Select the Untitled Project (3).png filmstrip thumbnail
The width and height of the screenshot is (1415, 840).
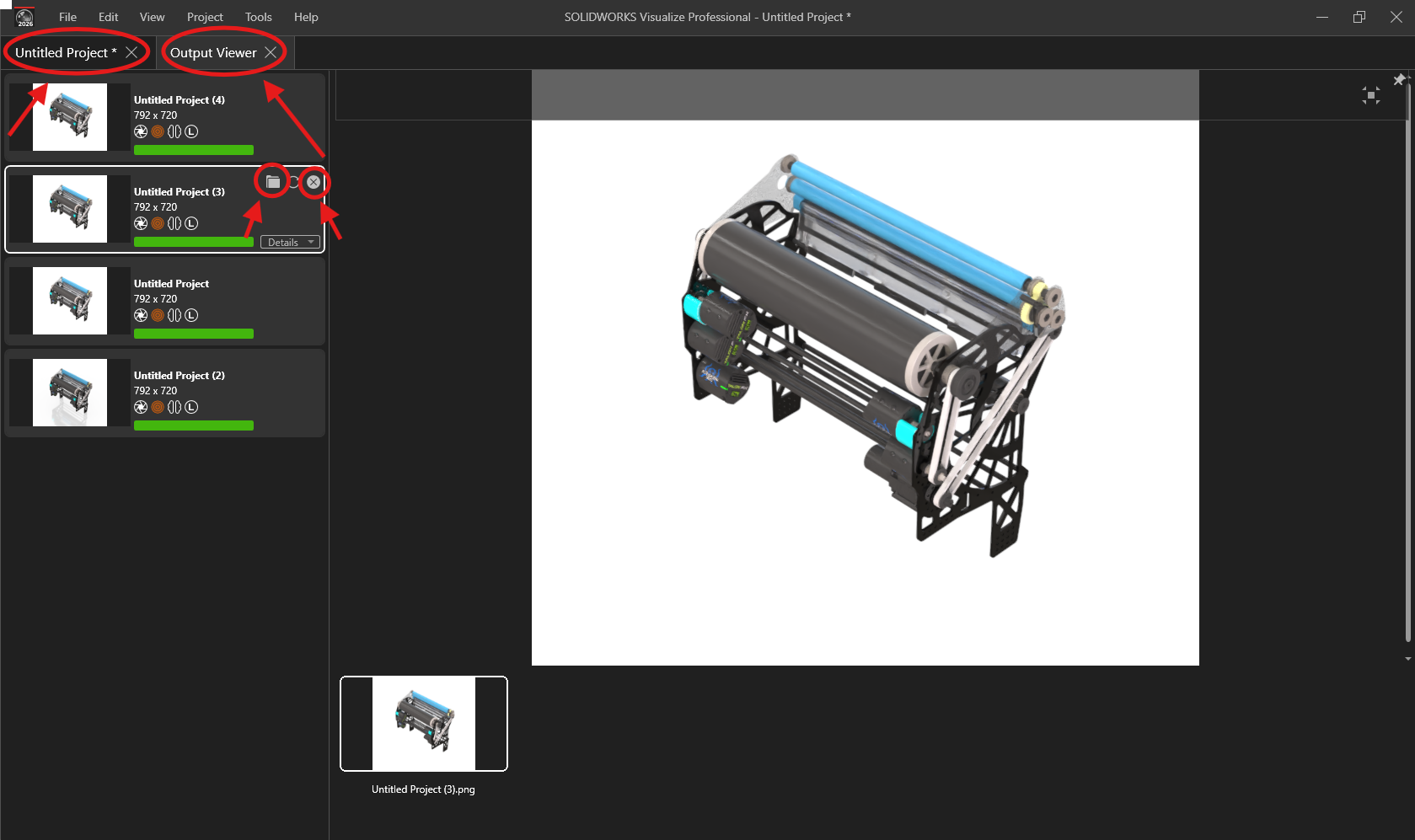(x=424, y=724)
